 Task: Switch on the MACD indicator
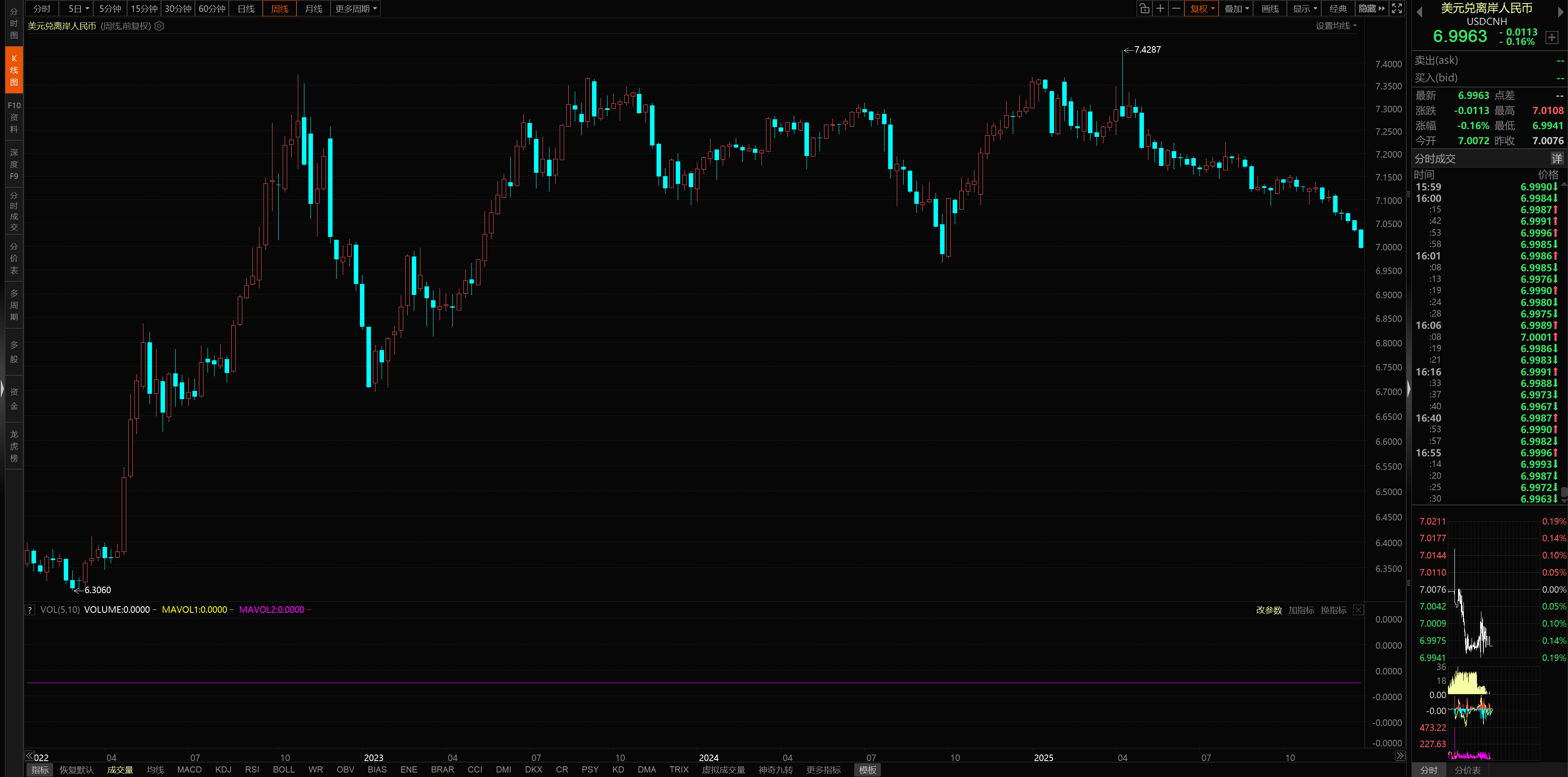coord(189,770)
